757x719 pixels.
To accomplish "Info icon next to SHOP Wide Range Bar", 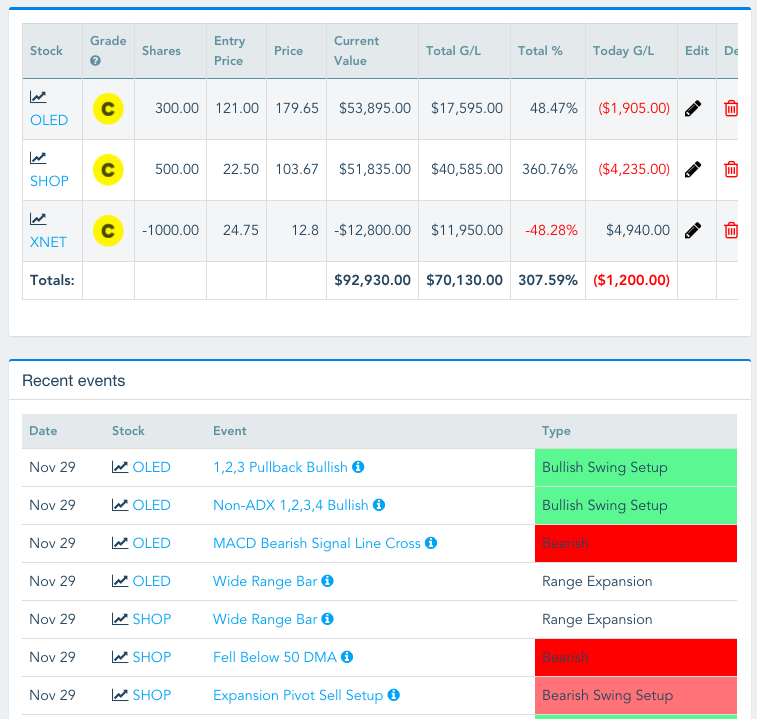I will pos(327,619).
